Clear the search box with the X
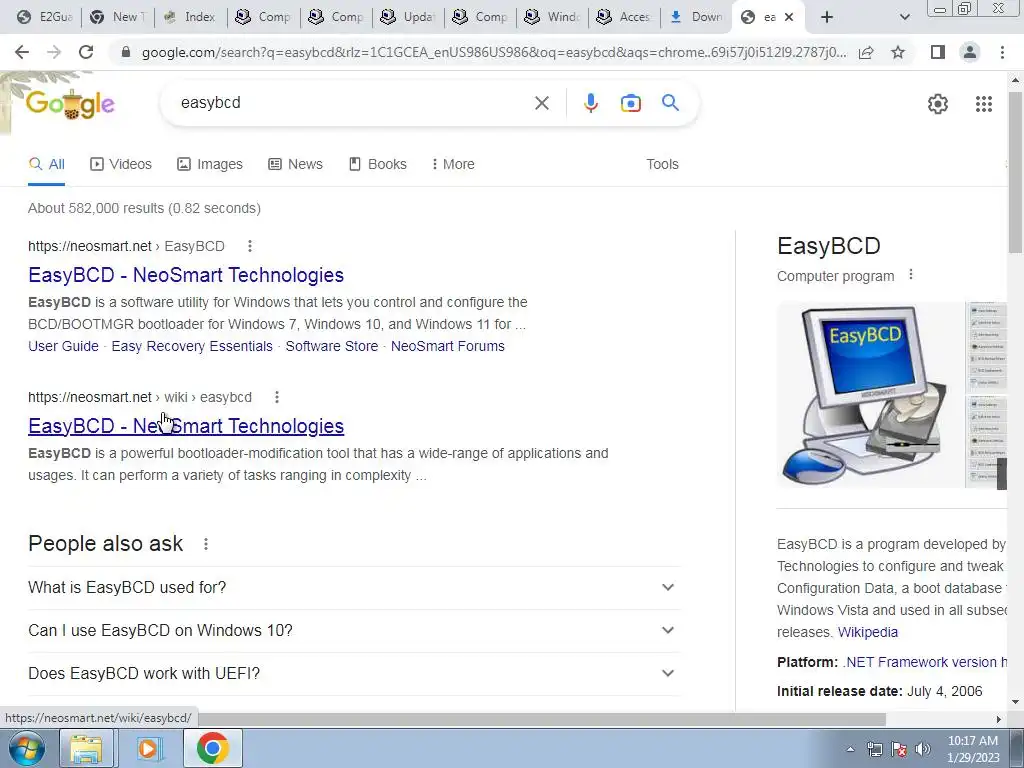Screen dimensions: 1024x768 point(541,103)
